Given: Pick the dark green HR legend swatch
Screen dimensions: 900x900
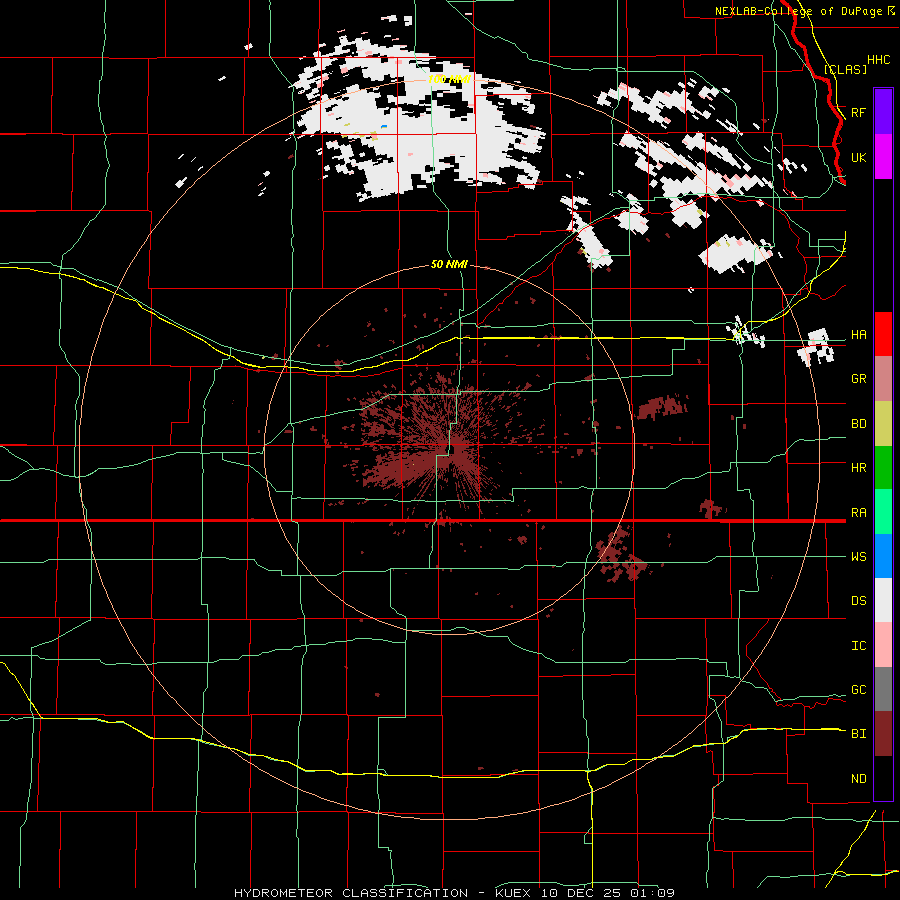Looking at the screenshot, I should [x=883, y=468].
